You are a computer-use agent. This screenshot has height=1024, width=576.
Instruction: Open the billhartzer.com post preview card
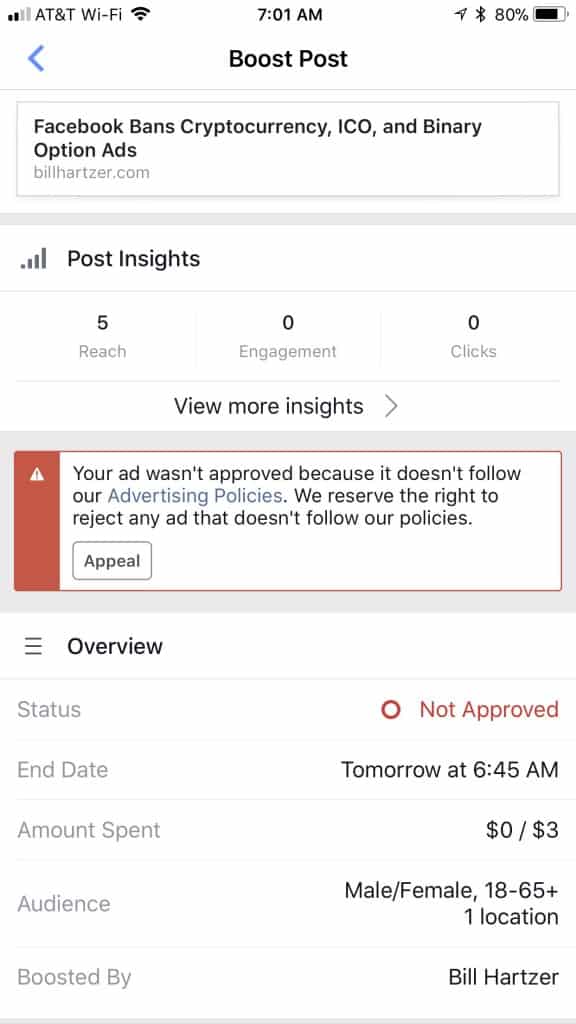(x=287, y=149)
